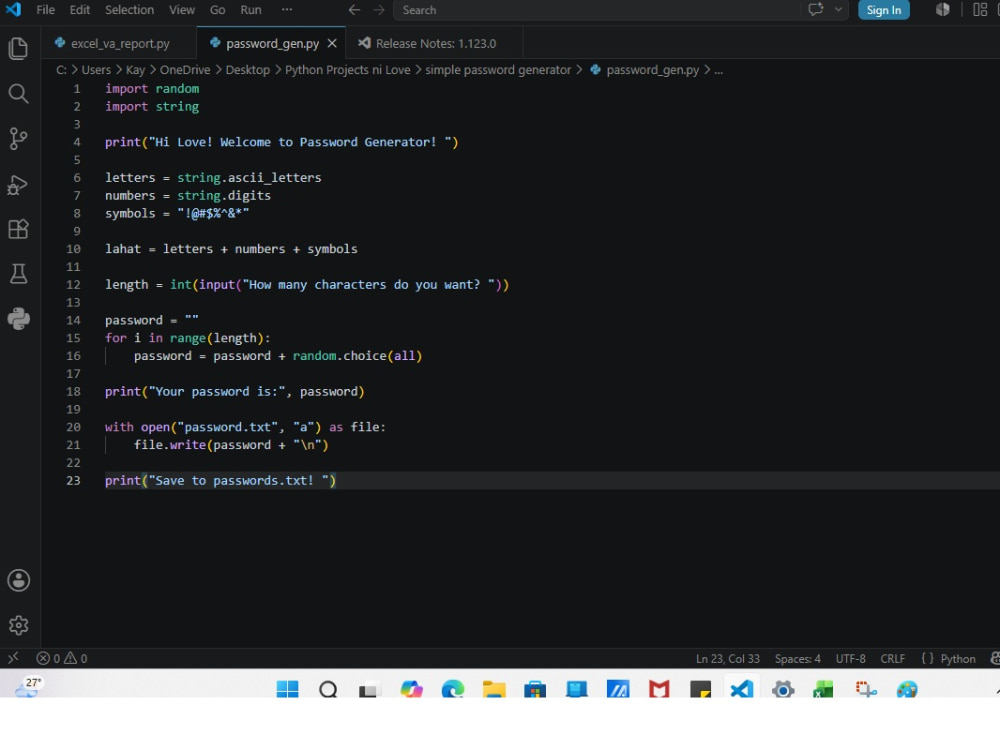Image resolution: width=1000 pixels, height=750 pixels.
Task: Click the simple password generator breadcrumb
Action: tap(498, 70)
